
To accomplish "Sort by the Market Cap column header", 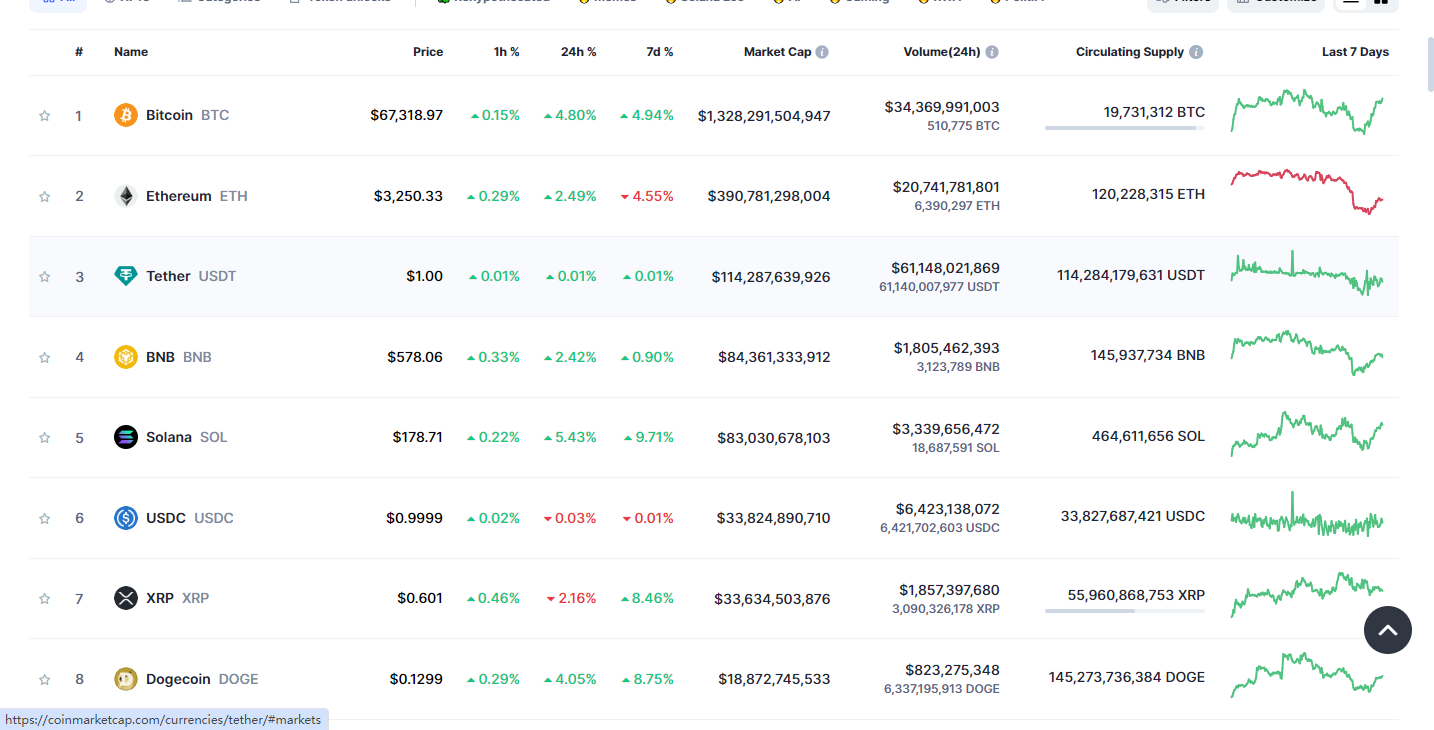I will point(778,52).
